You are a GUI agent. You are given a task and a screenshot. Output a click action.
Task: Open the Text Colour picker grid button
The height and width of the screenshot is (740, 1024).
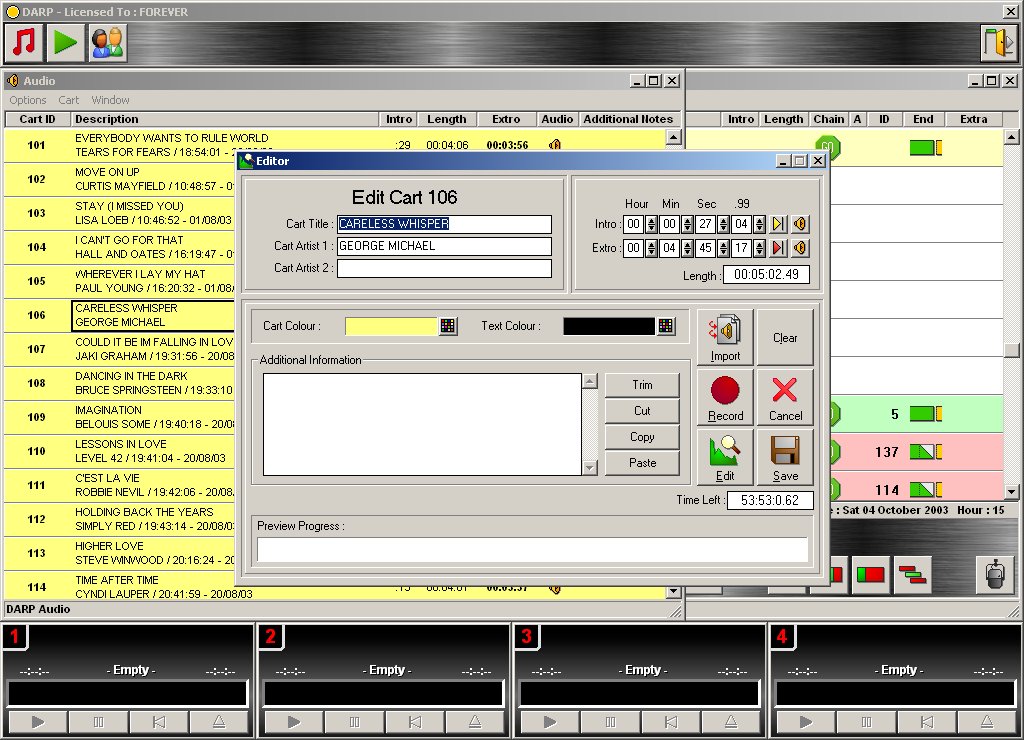pos(666,326)
